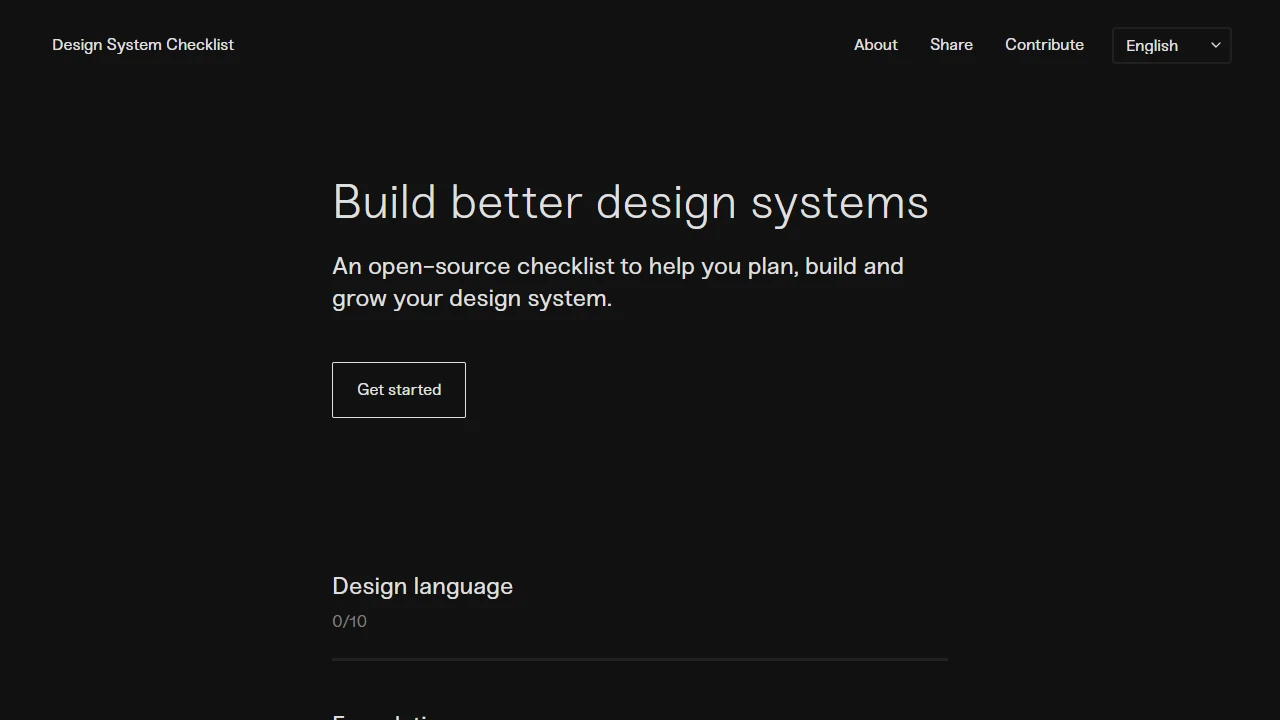Click the Design System Checklist logo
The width and height of the screenshot is (1280, 720).
point(142,44)
